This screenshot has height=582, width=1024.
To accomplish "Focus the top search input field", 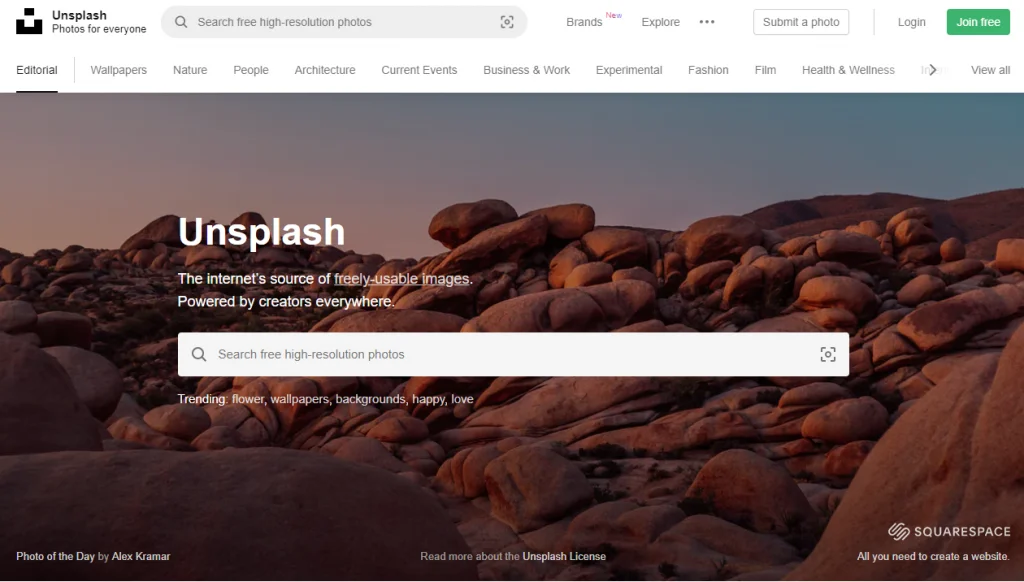I will pos(344,22).
